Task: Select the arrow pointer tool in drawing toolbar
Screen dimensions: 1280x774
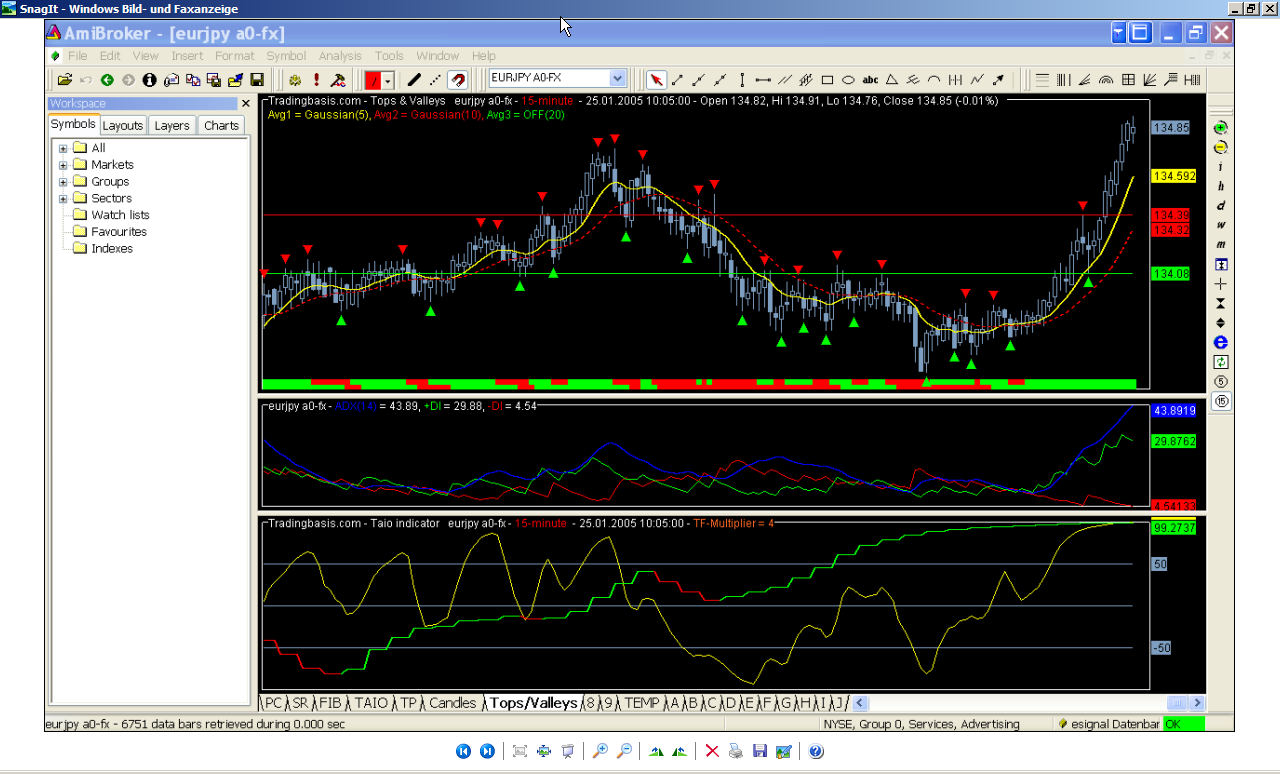Action: (657, 80)
